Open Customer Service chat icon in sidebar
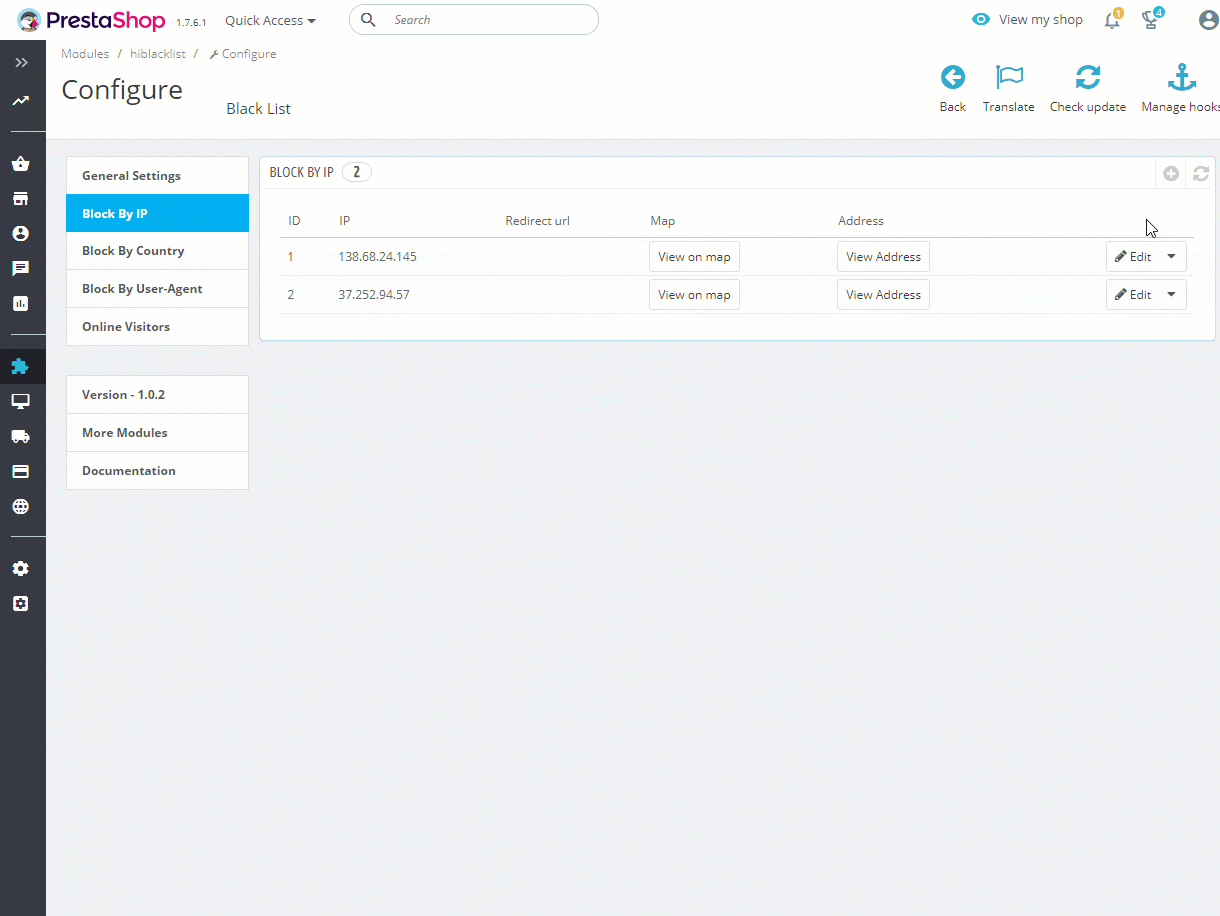 pos(21,268)
